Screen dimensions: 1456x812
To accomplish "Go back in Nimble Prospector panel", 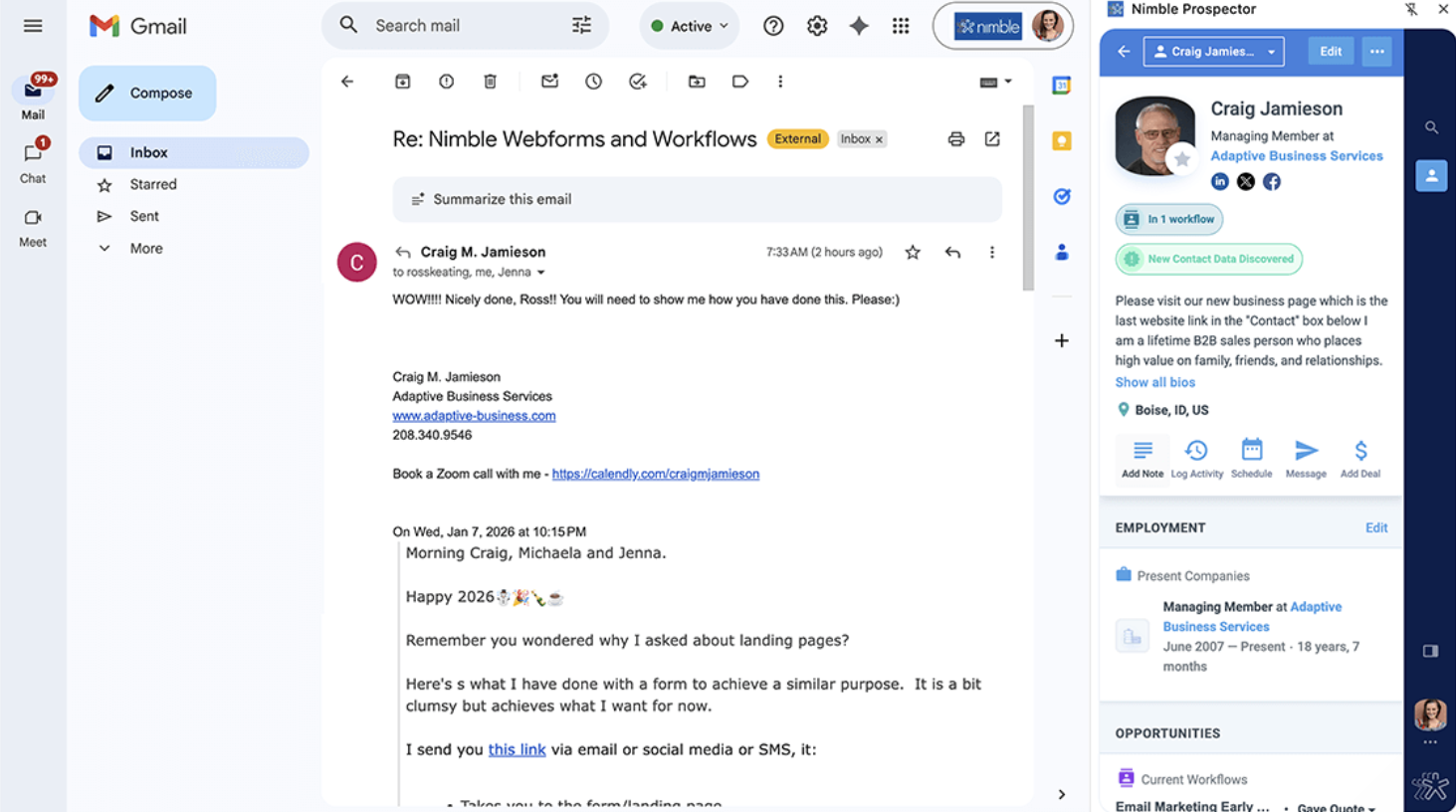I will coord(1124,52).
